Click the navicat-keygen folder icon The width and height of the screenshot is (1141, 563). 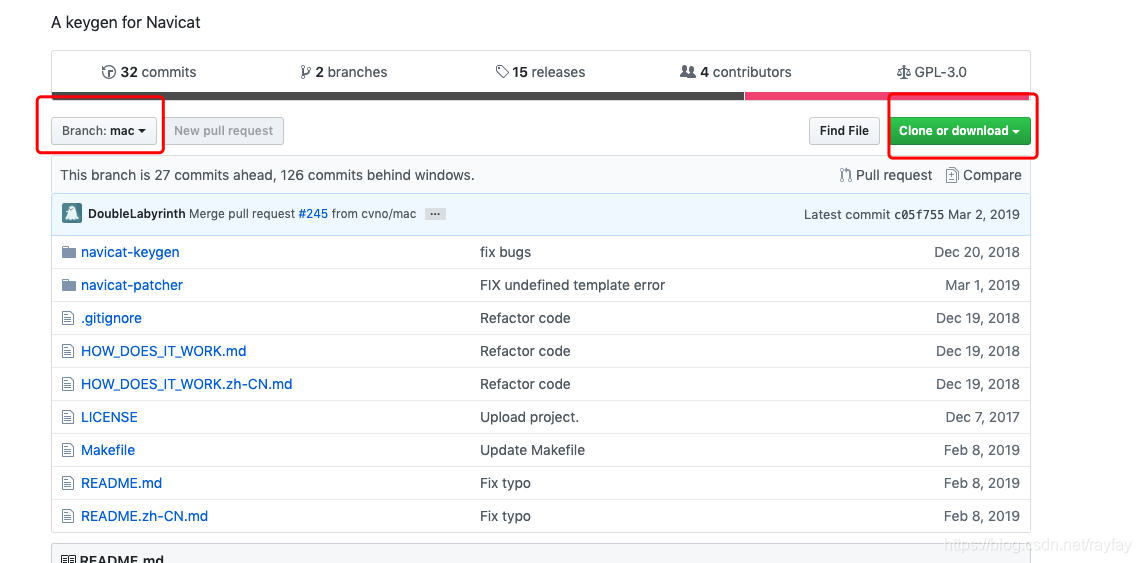(69, 252)
